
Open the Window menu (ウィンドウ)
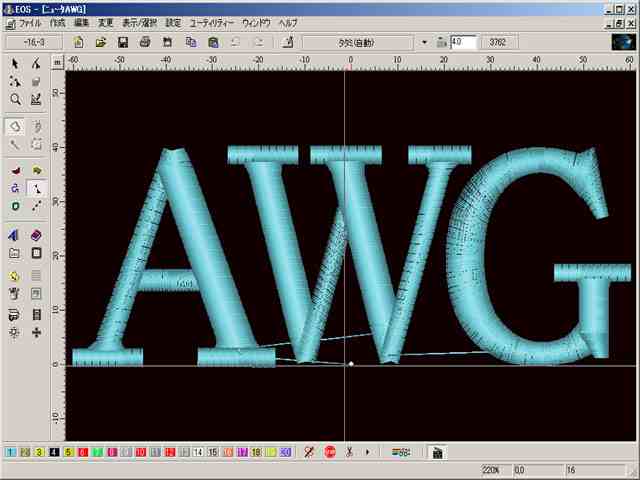256,23
